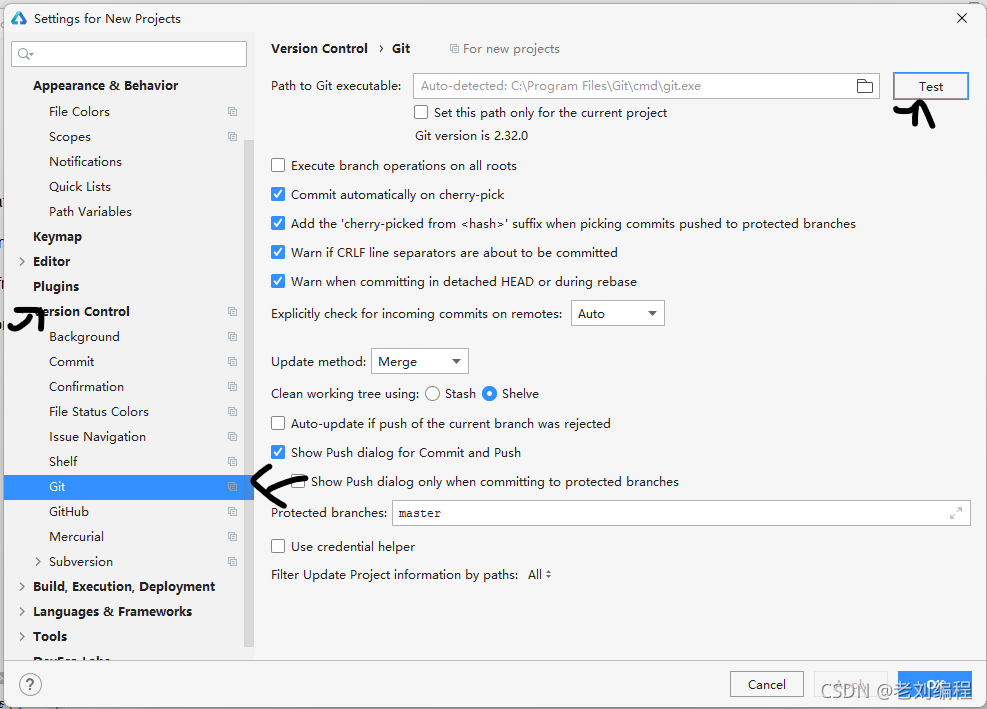Click the OK button
Viewport: 987px width, 709px height.
(935, 684)
